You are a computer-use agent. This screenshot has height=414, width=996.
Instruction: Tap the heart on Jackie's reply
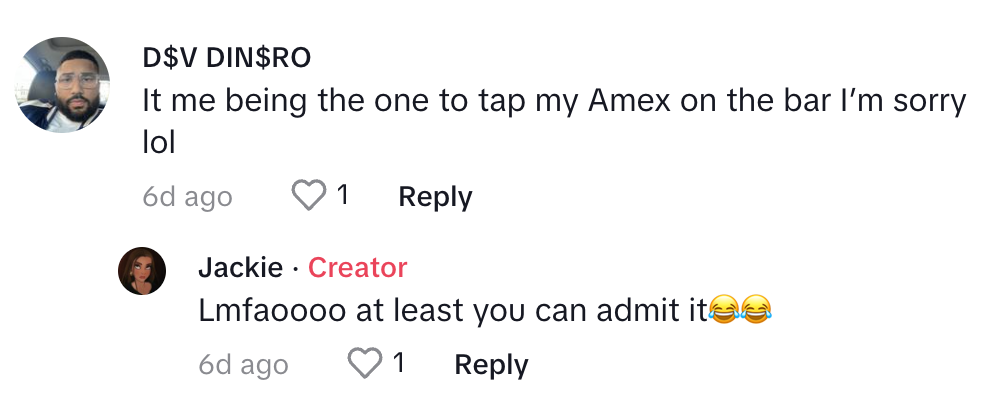coord(365,363)
